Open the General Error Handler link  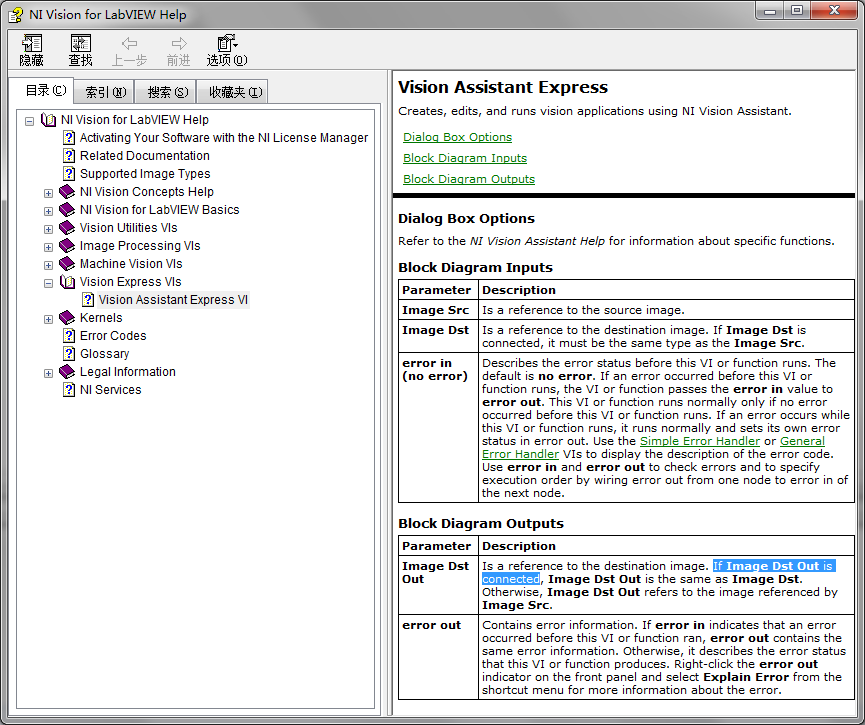pos(803,441)
